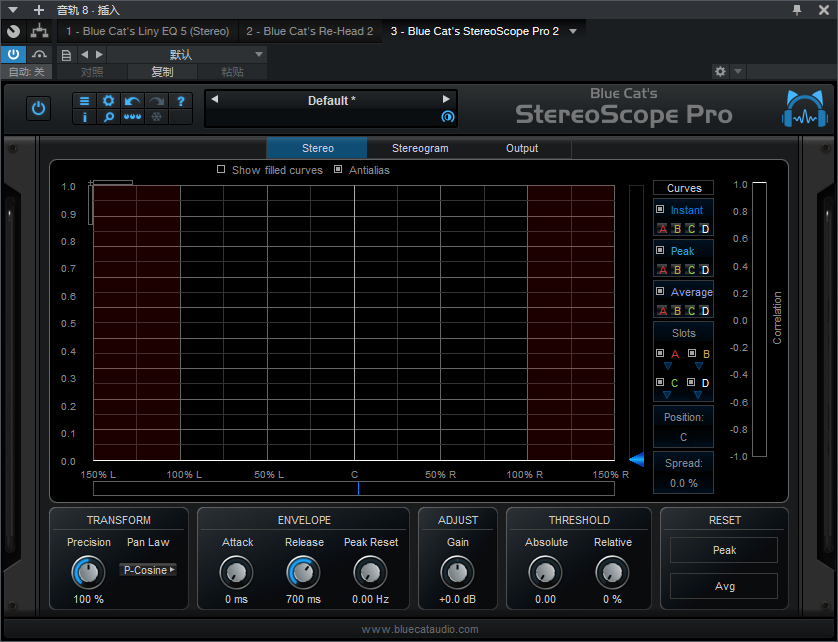The height and width of the screenshot is (642, 838).
Task: Toggle slot B checkbox
Action: point(692,353)
